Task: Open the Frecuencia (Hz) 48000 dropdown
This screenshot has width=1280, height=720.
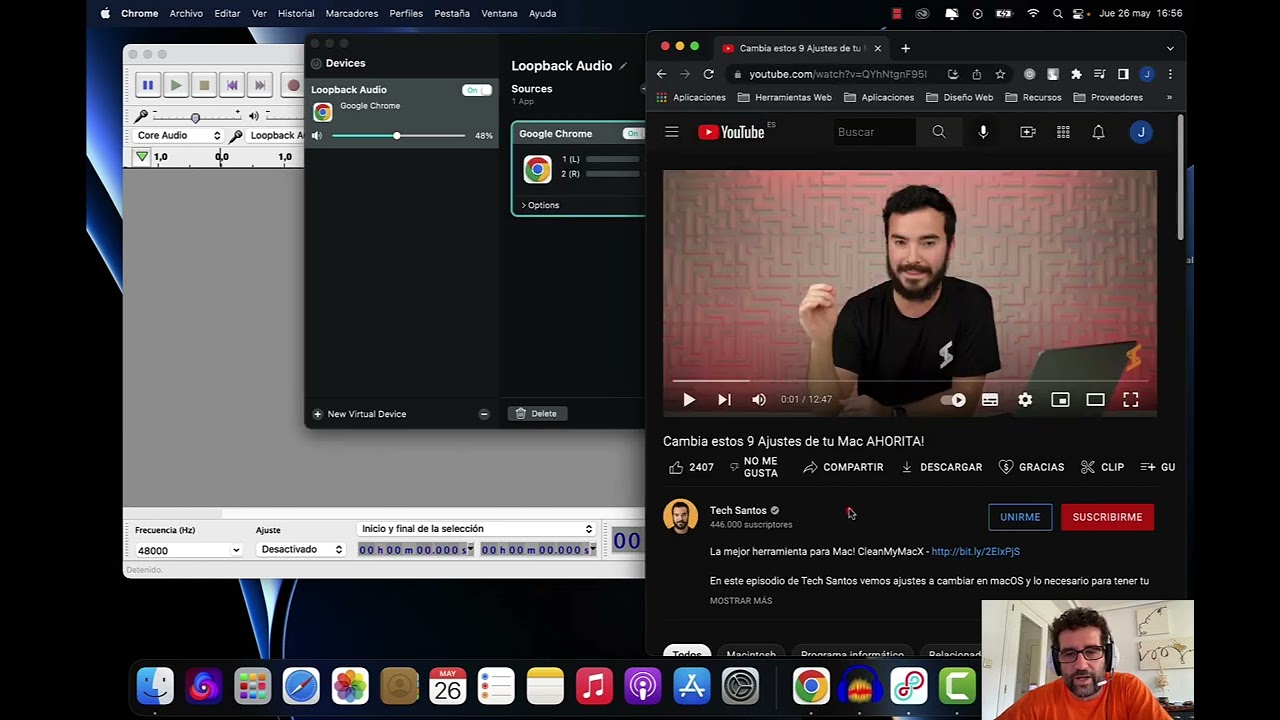Action: click(189, 550)
